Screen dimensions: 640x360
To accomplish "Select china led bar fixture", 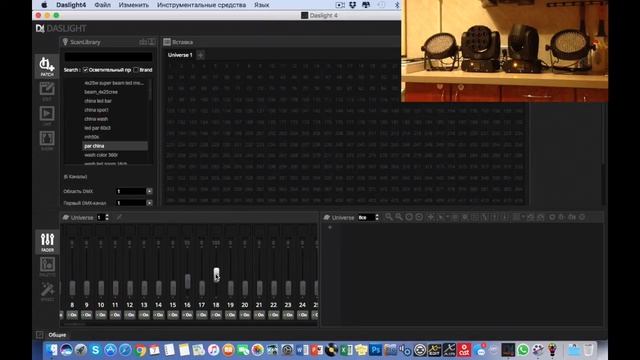I will (98, 101).
